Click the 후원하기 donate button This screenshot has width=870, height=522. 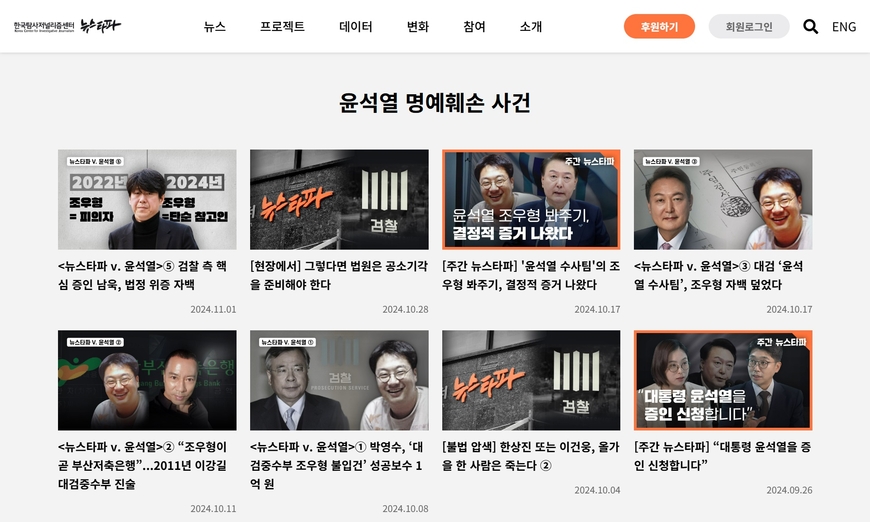(659, 27)
